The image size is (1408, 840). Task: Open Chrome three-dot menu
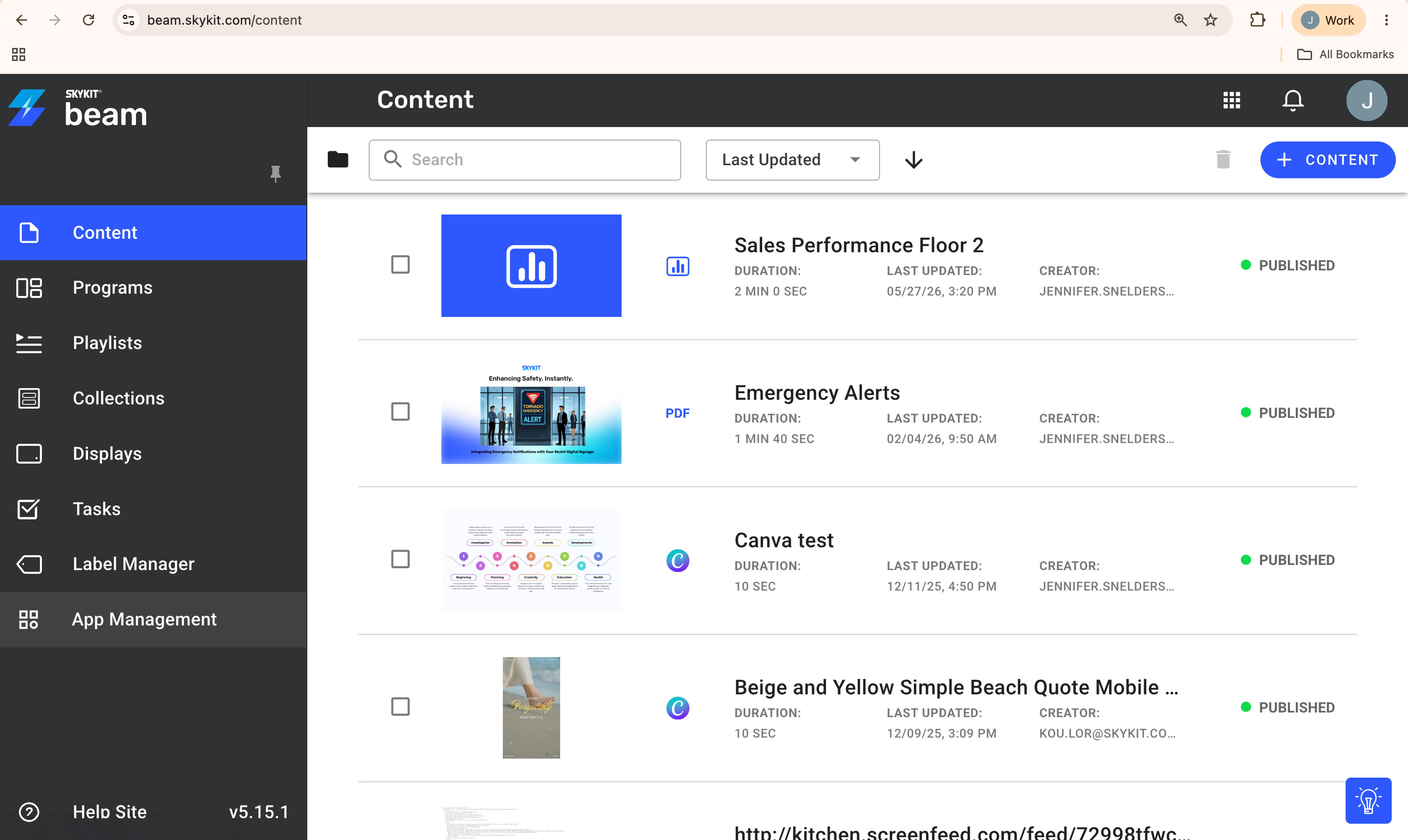pos(1386,20)
